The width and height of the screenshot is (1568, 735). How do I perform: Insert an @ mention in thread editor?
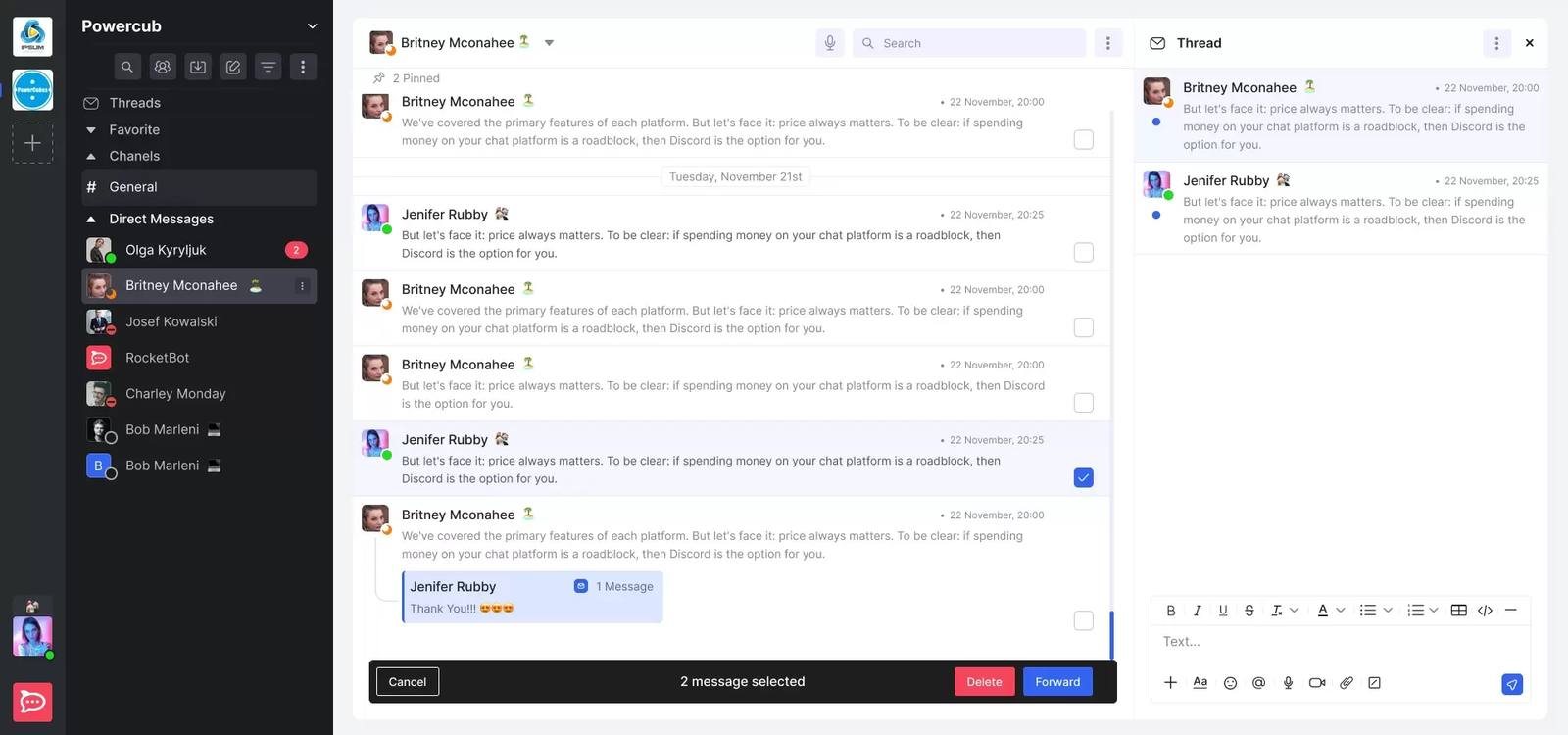1259,683
